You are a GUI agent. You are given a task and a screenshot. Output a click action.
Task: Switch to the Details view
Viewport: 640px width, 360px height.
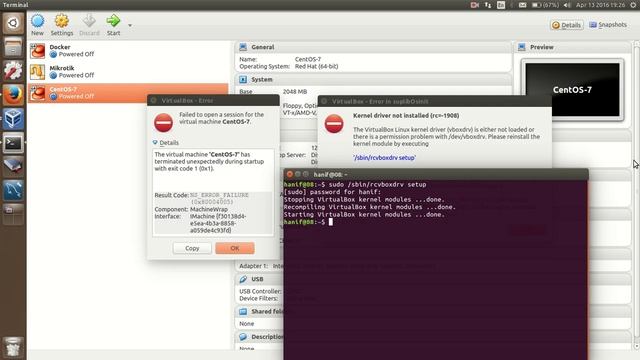coord(567,25)
